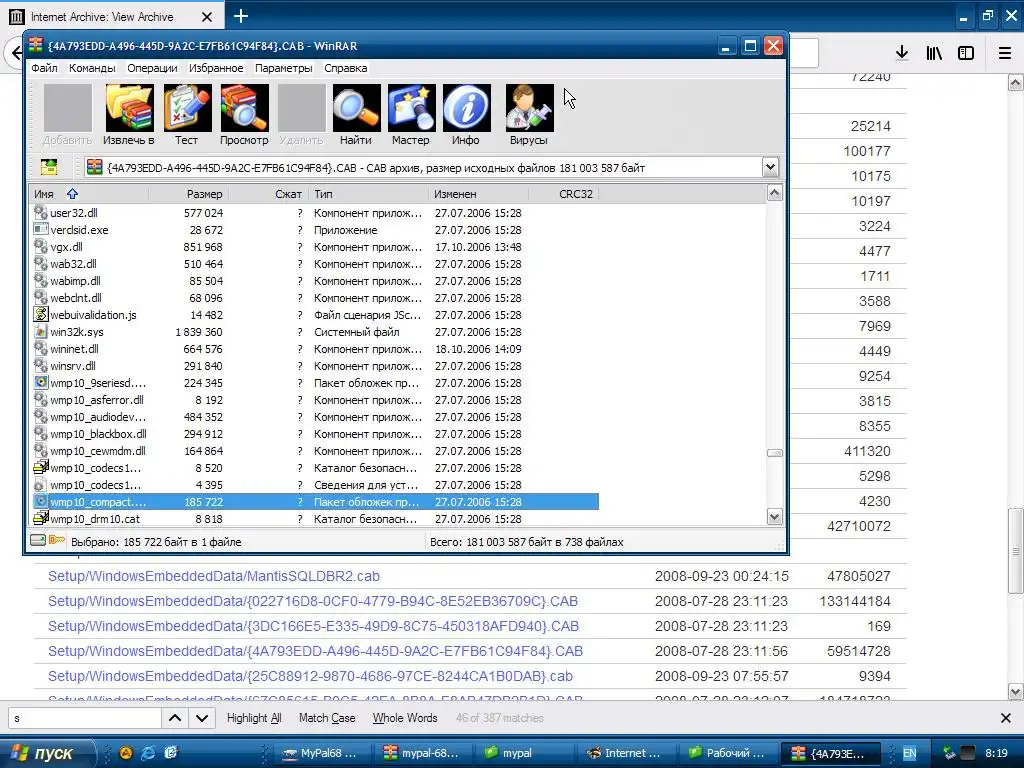Viewport: 1024px width, 768px height.
Task: Click WinRAR list scroll-down arrow
Action: click(775, 517)
